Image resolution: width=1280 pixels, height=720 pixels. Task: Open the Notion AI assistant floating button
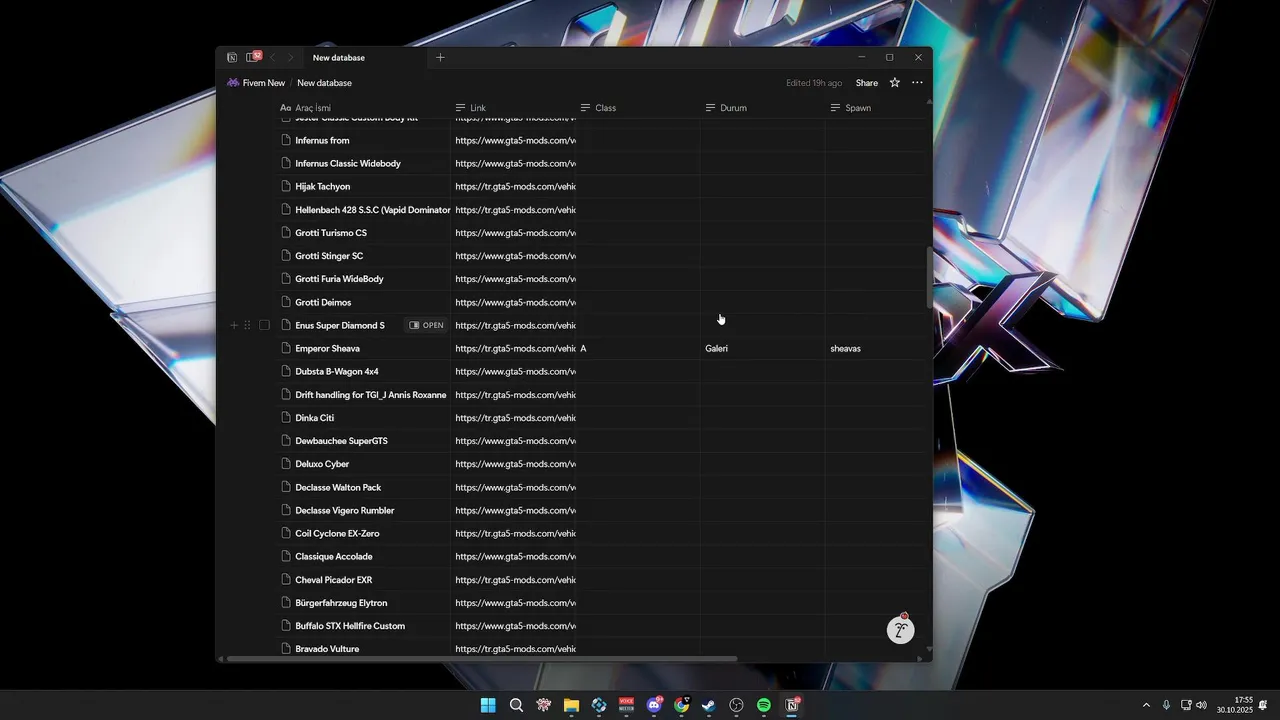tap(900, 630)
